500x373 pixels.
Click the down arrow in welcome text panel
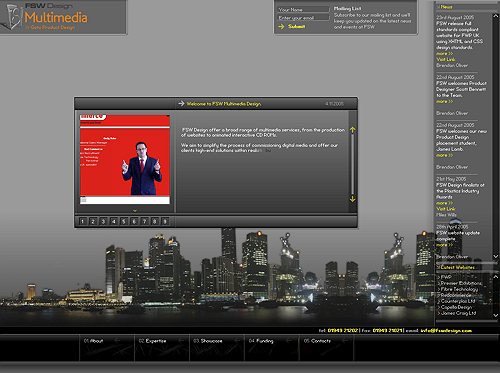pos(352,199)
